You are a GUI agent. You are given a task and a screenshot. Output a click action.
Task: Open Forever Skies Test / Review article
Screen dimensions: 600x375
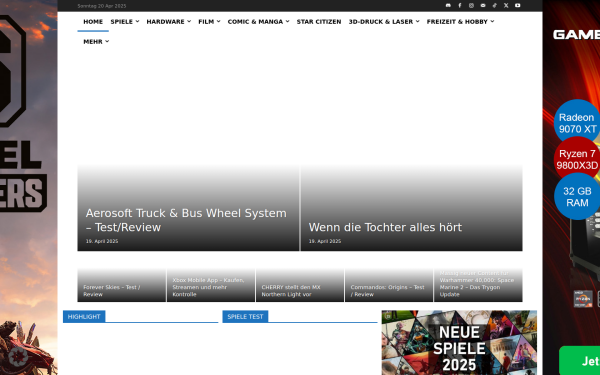tap(111, 291)
